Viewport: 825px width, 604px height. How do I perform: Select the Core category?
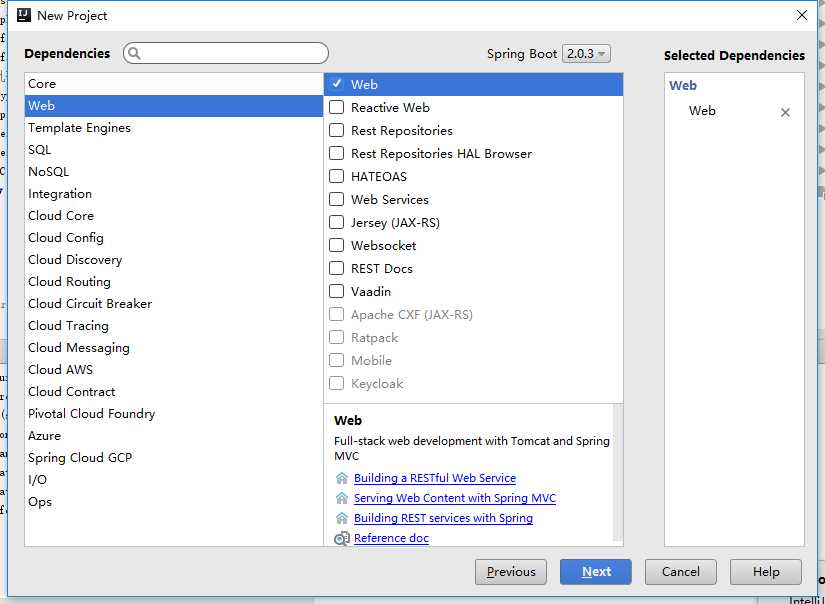(x=174, y=84)
